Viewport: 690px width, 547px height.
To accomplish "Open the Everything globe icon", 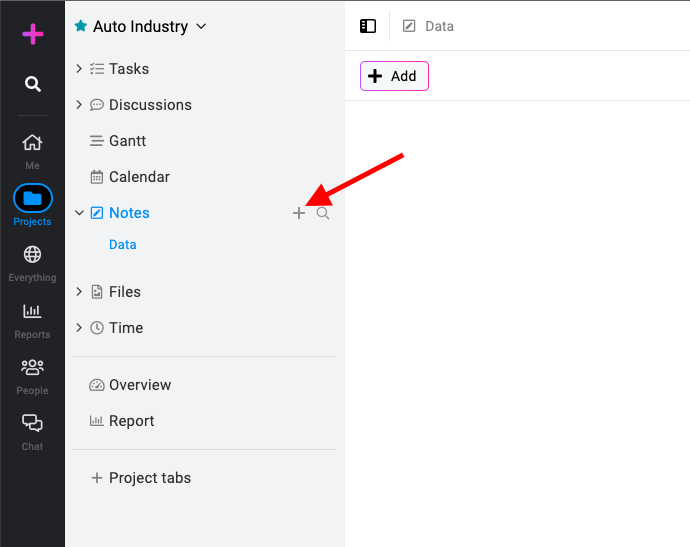I will (32, 254).
